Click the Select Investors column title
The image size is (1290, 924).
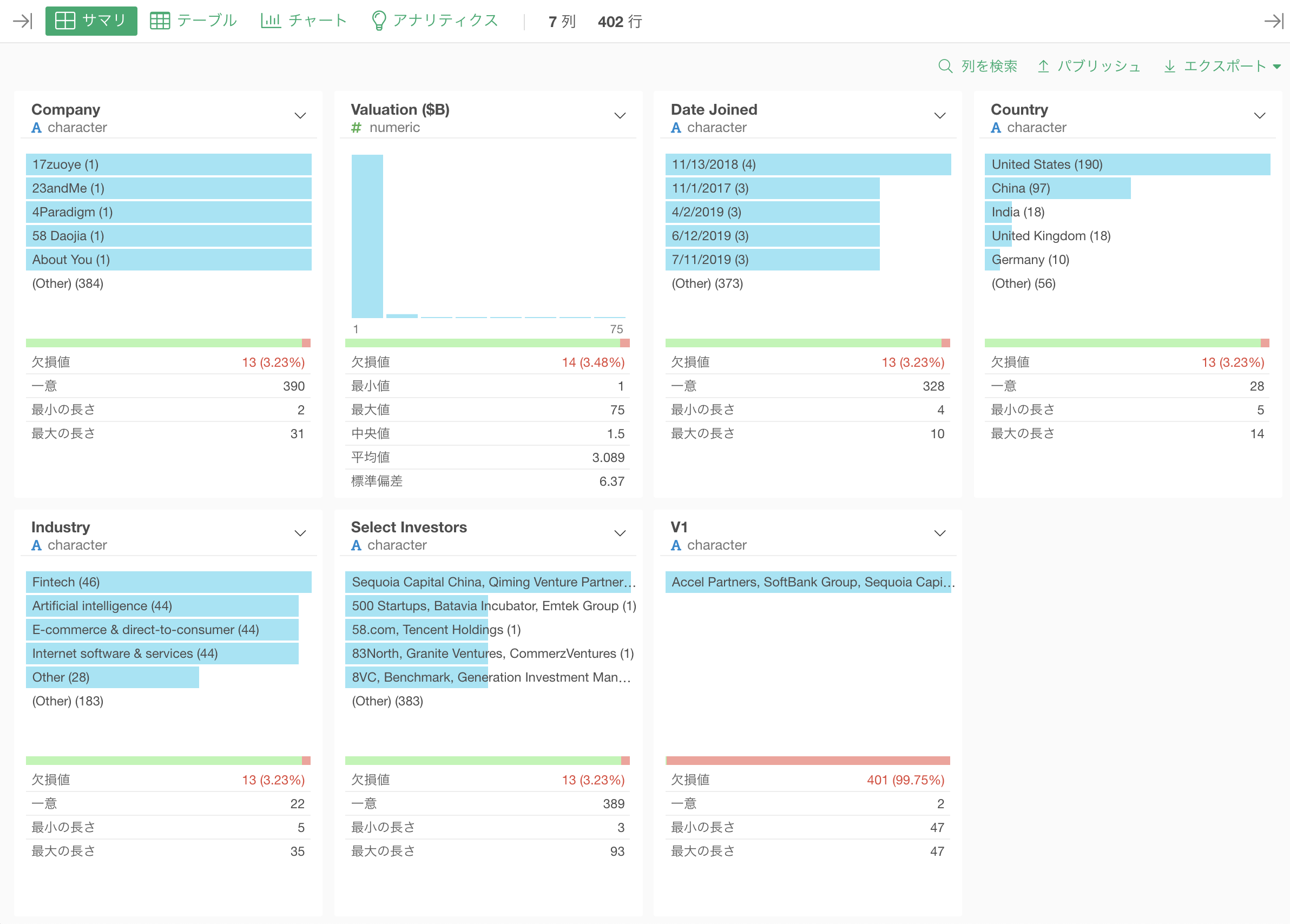point(409,527)
